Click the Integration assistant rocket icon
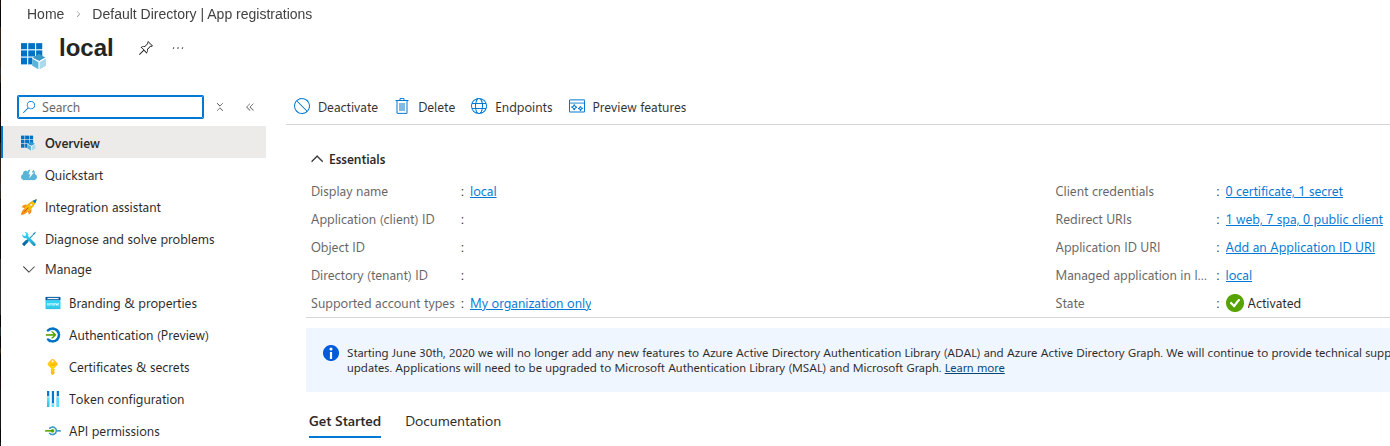The image size is (1390, 446). [28, 207]
